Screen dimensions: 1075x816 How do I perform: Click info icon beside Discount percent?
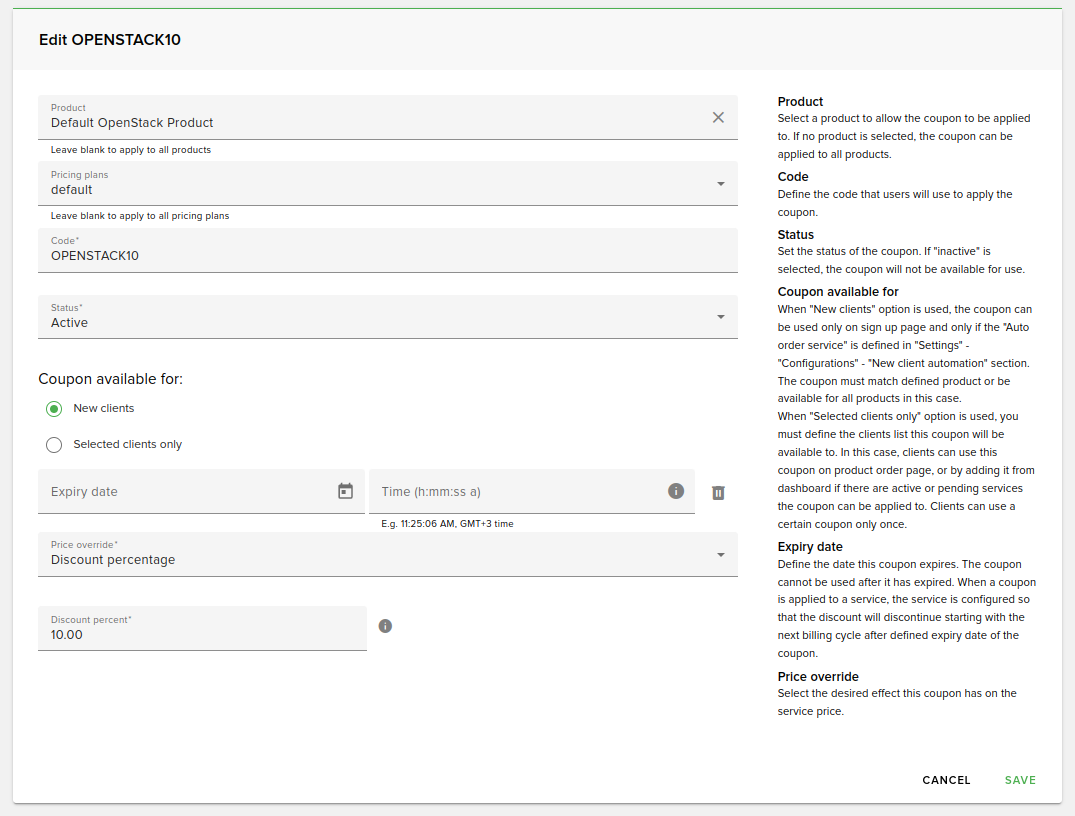pyautogui.click(x=385, y=626)
